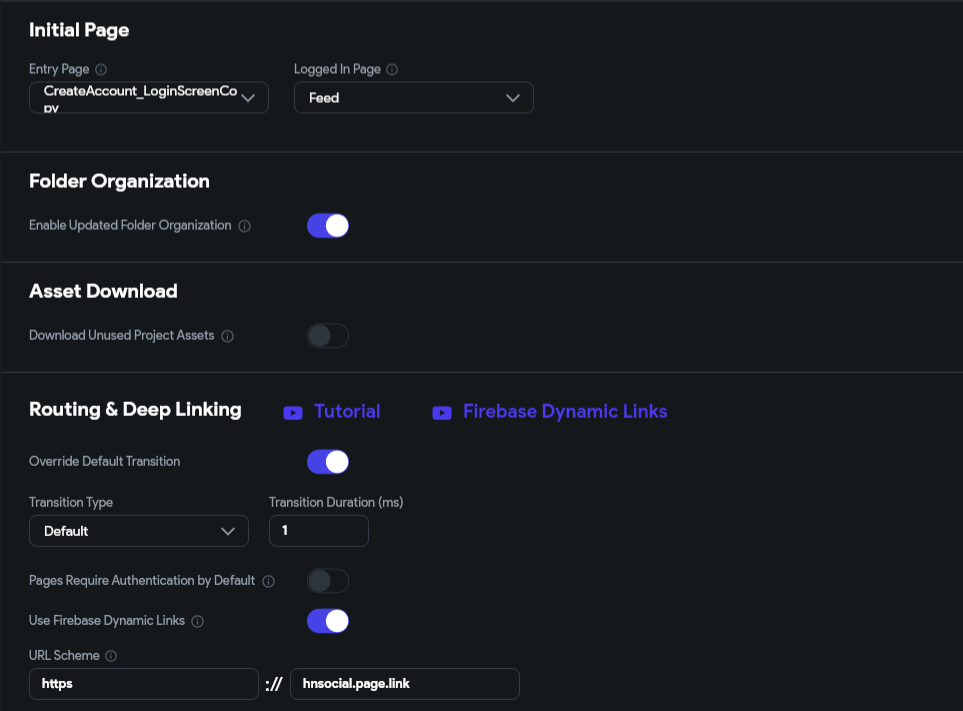Click info icon next to Use Firebase Dynamic Links
This screenshot has height=711, width=963.
point(197,621)
